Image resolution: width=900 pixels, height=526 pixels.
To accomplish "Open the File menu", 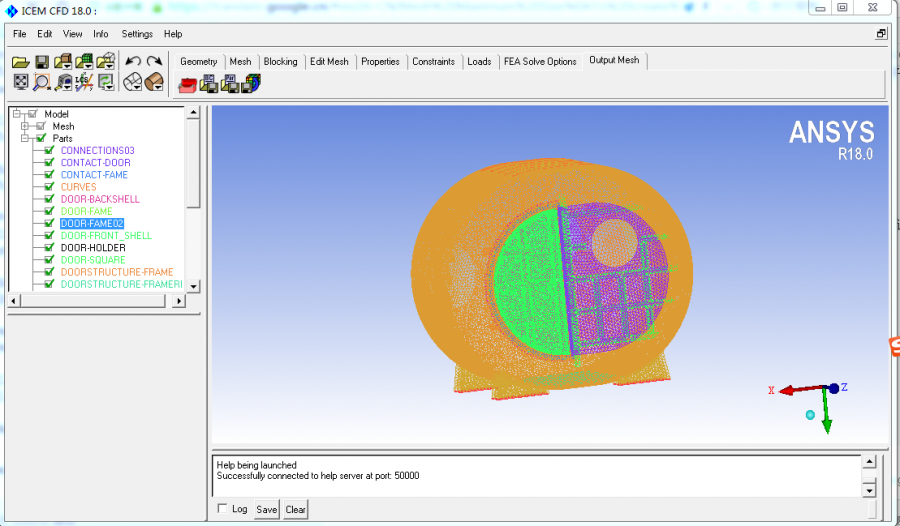I will point(20,34).
